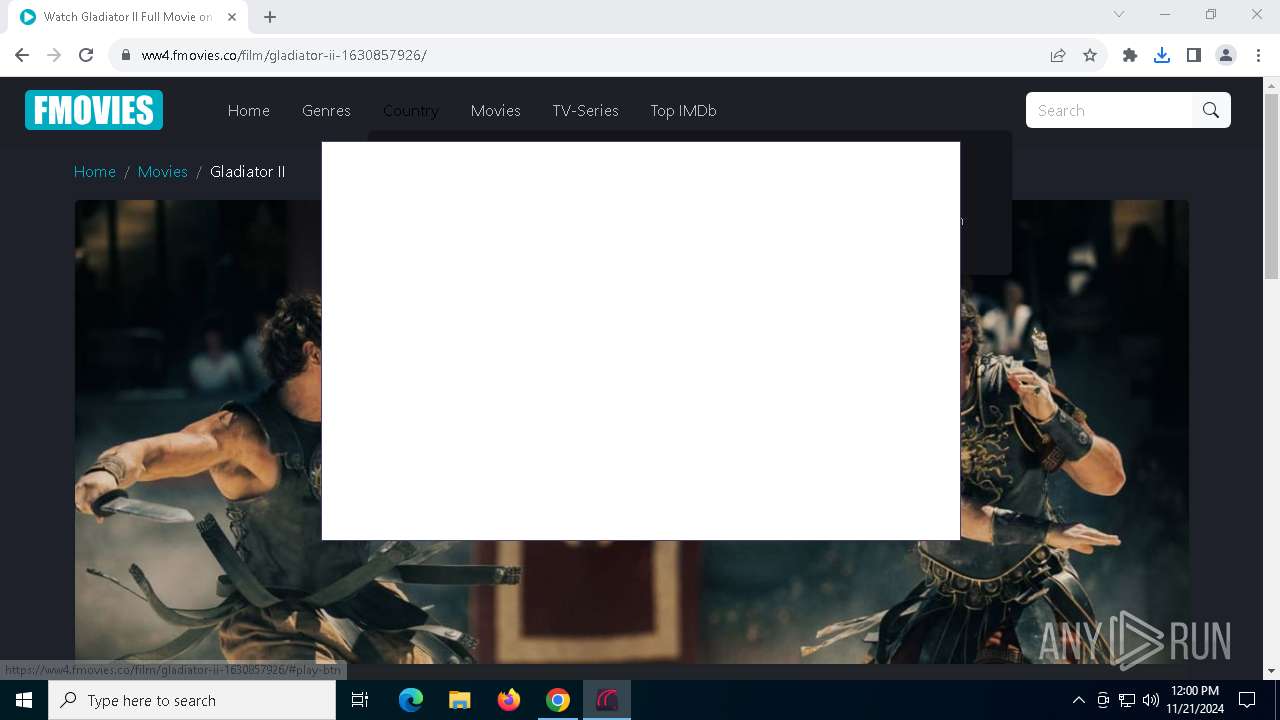
Task: Click the scrollbar down arrow
Action: click(1272, 671)
